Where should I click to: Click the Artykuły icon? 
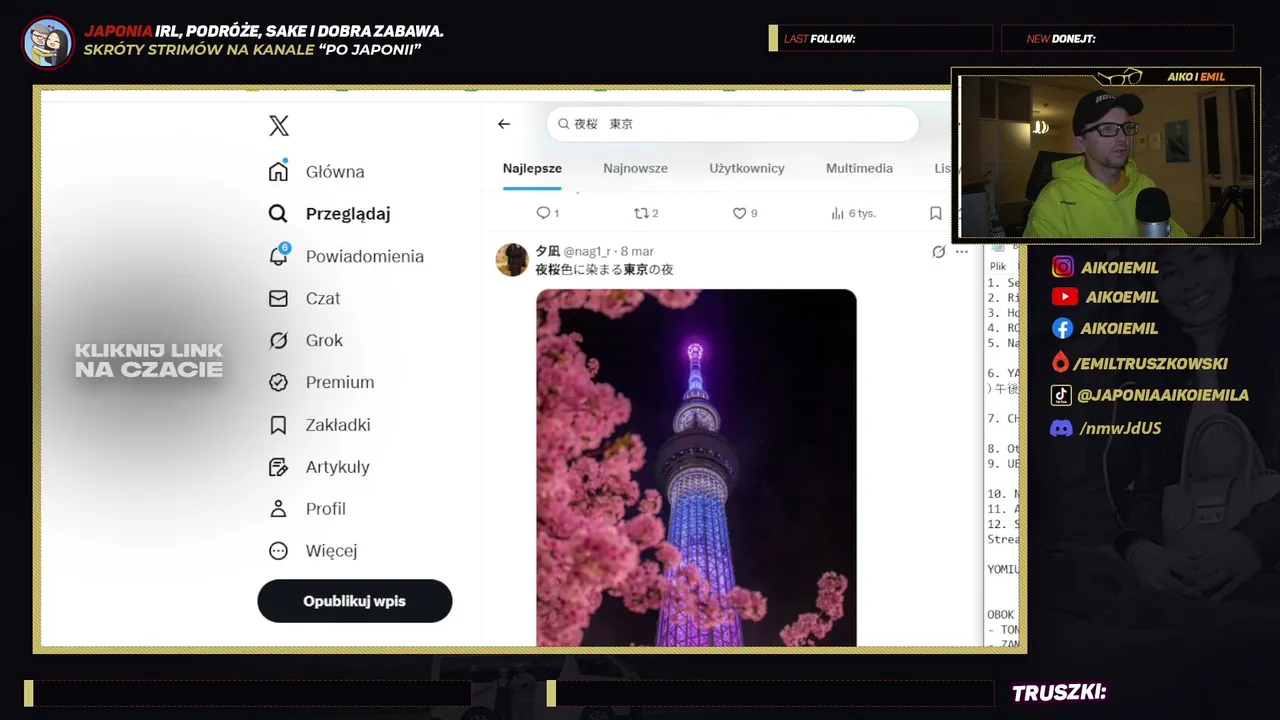[x=278, y=467]
